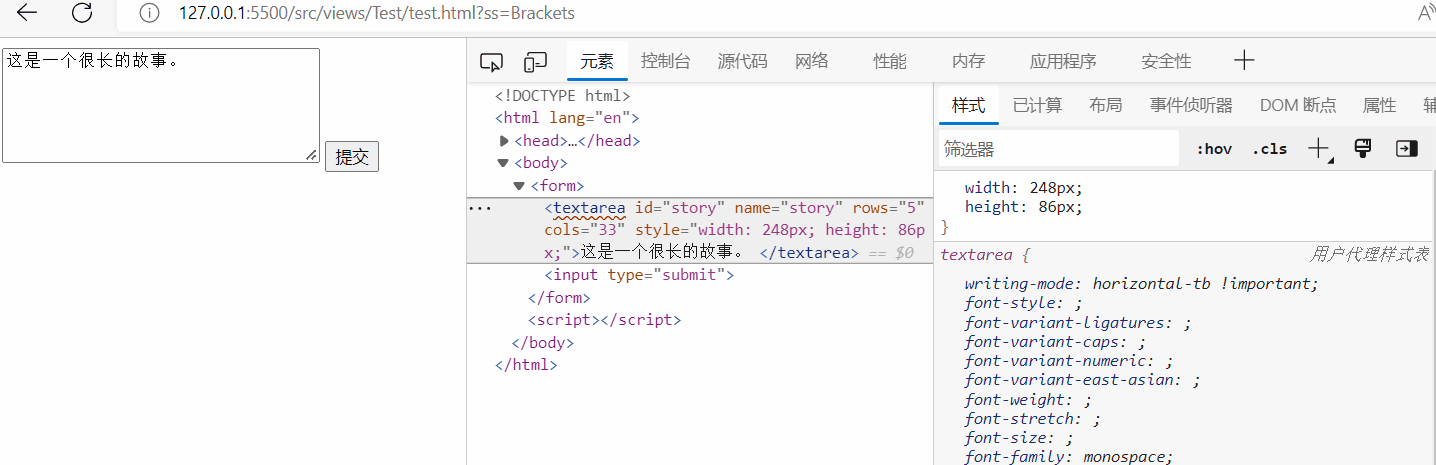Viewport: 1436px width, 465px height.
Task: Select the 样式 styles subtab
Action: (968, 105)
